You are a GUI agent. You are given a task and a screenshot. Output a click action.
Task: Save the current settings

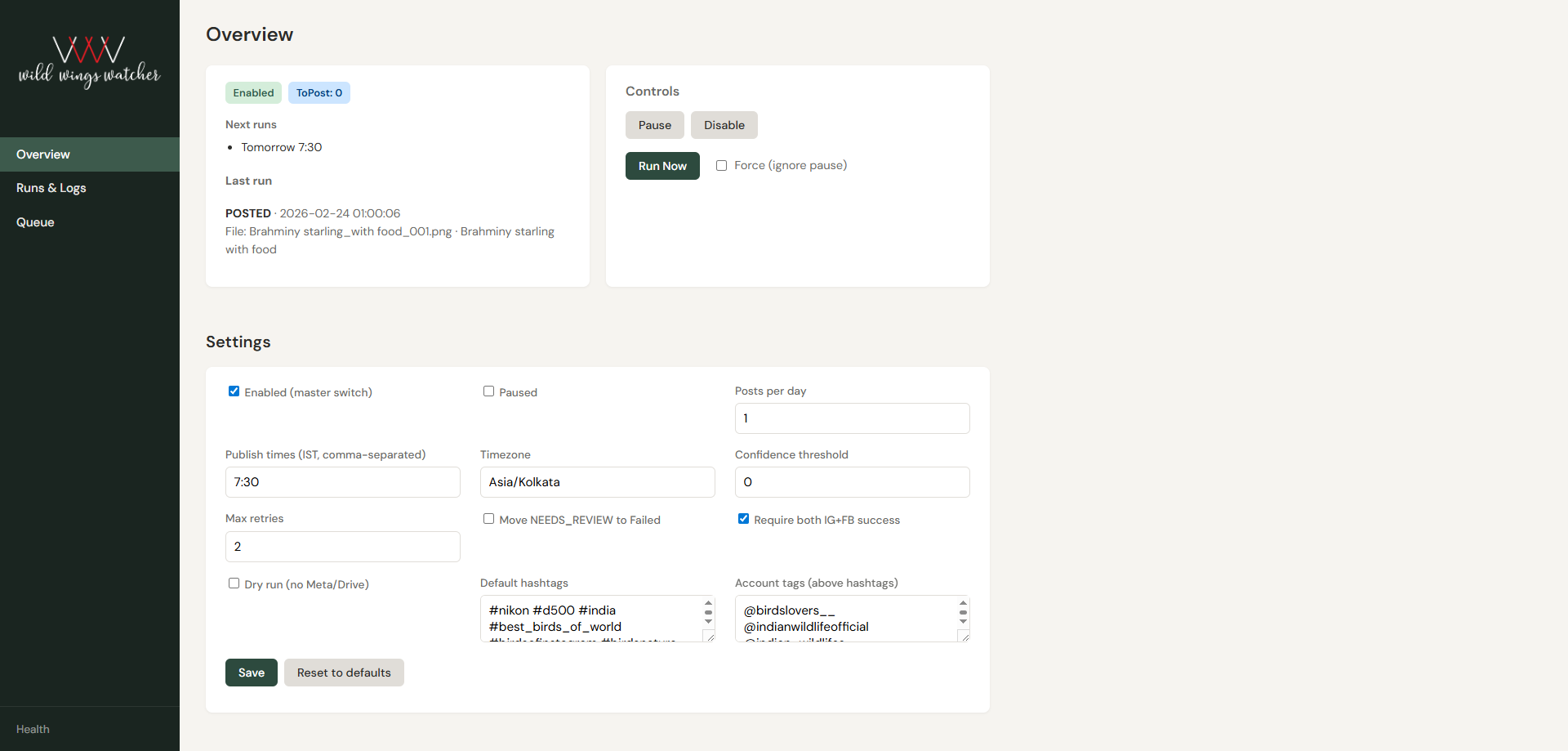pos(251,673)
